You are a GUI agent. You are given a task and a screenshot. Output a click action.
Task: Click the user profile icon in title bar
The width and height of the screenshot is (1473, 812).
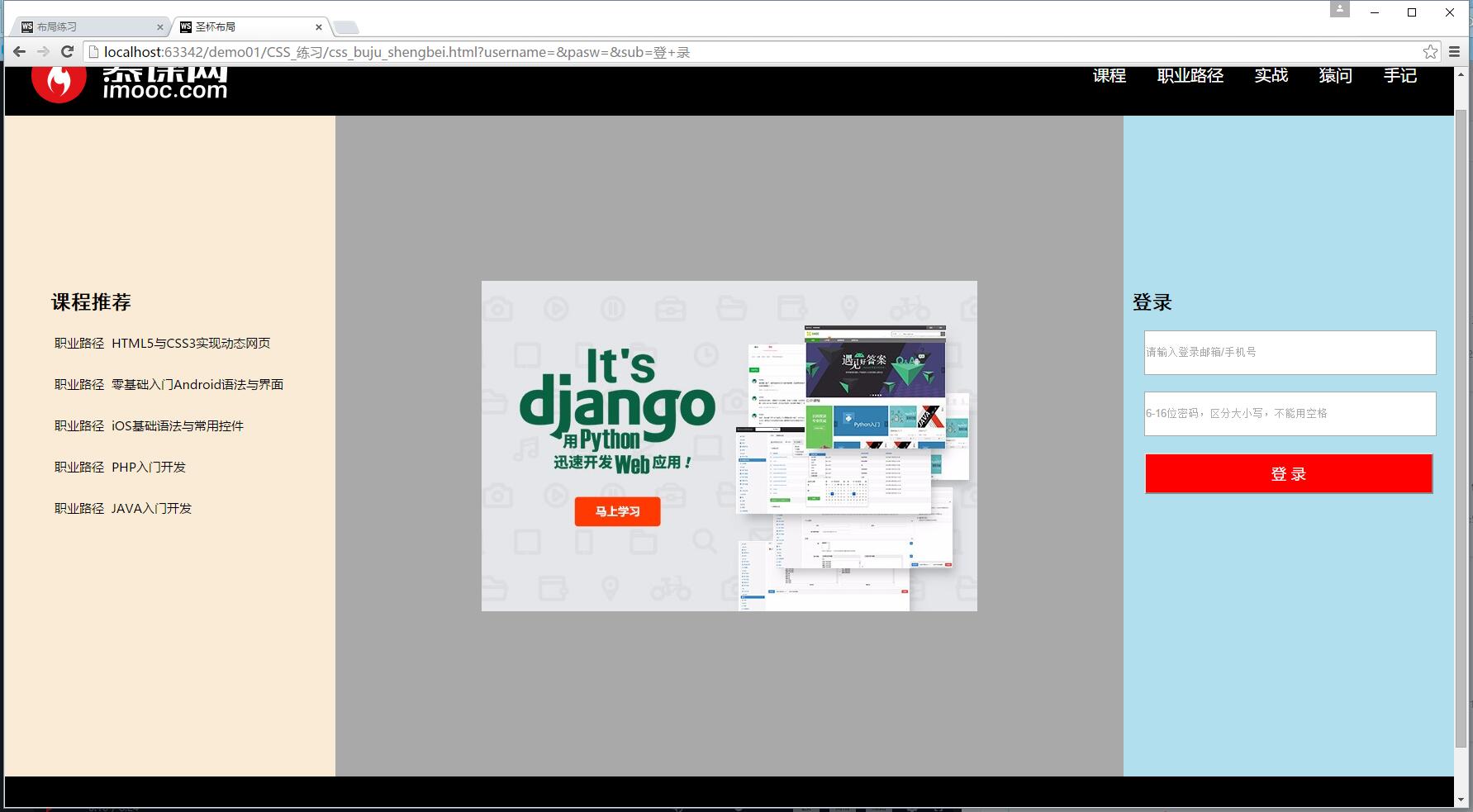point(1339,9)
